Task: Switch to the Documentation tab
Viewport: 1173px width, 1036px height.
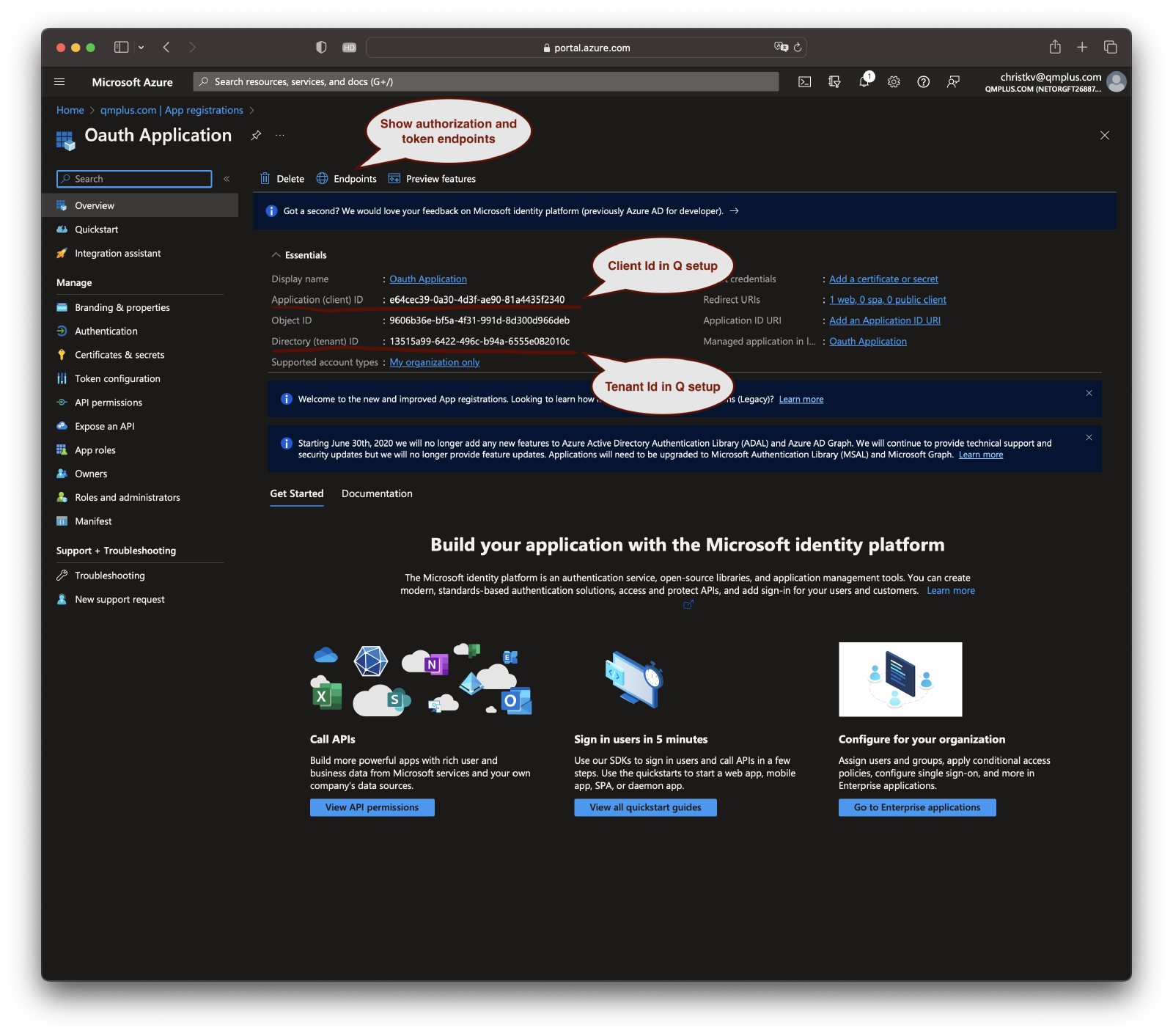Action: pyautogui.click(x=377, y=494)
